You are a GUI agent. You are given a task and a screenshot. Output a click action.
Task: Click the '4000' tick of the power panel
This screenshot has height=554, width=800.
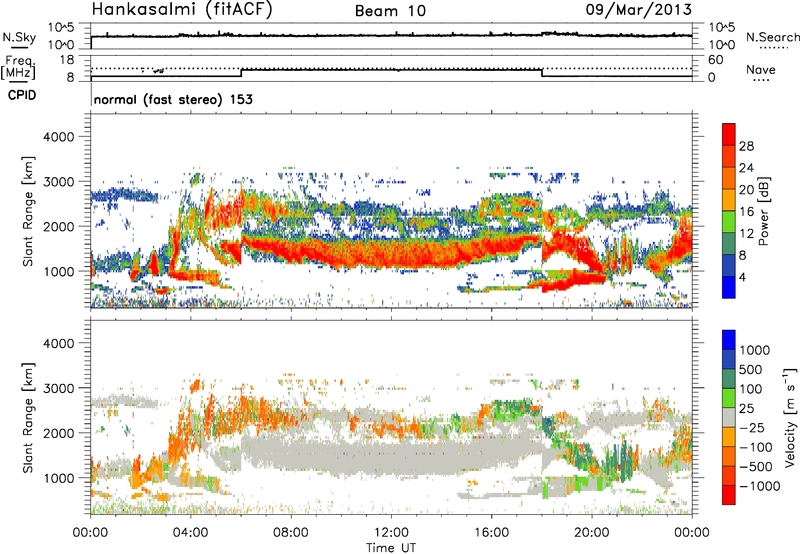58,137
